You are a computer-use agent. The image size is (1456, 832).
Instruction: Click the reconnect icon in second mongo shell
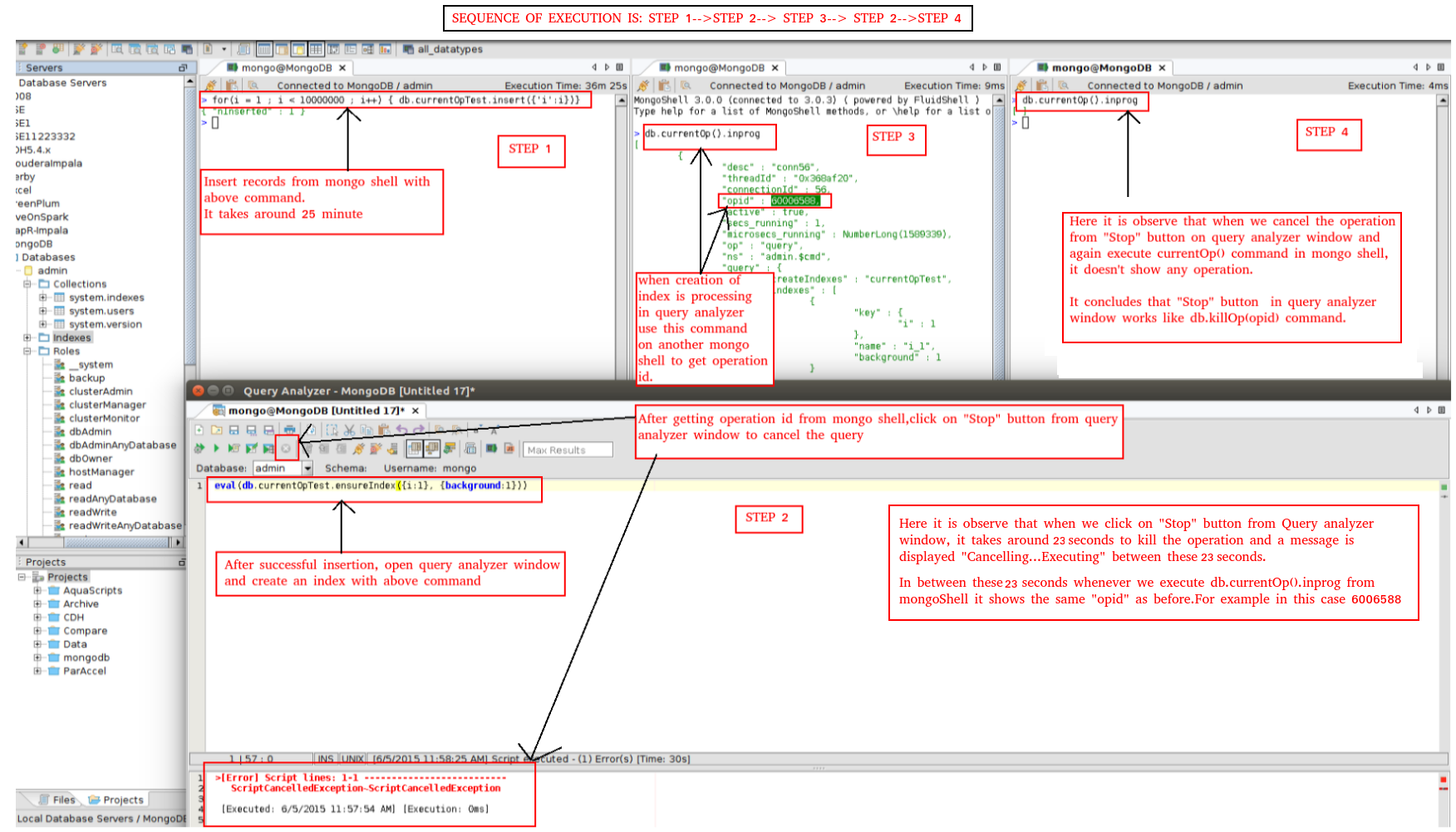click(x=643, y=85)
